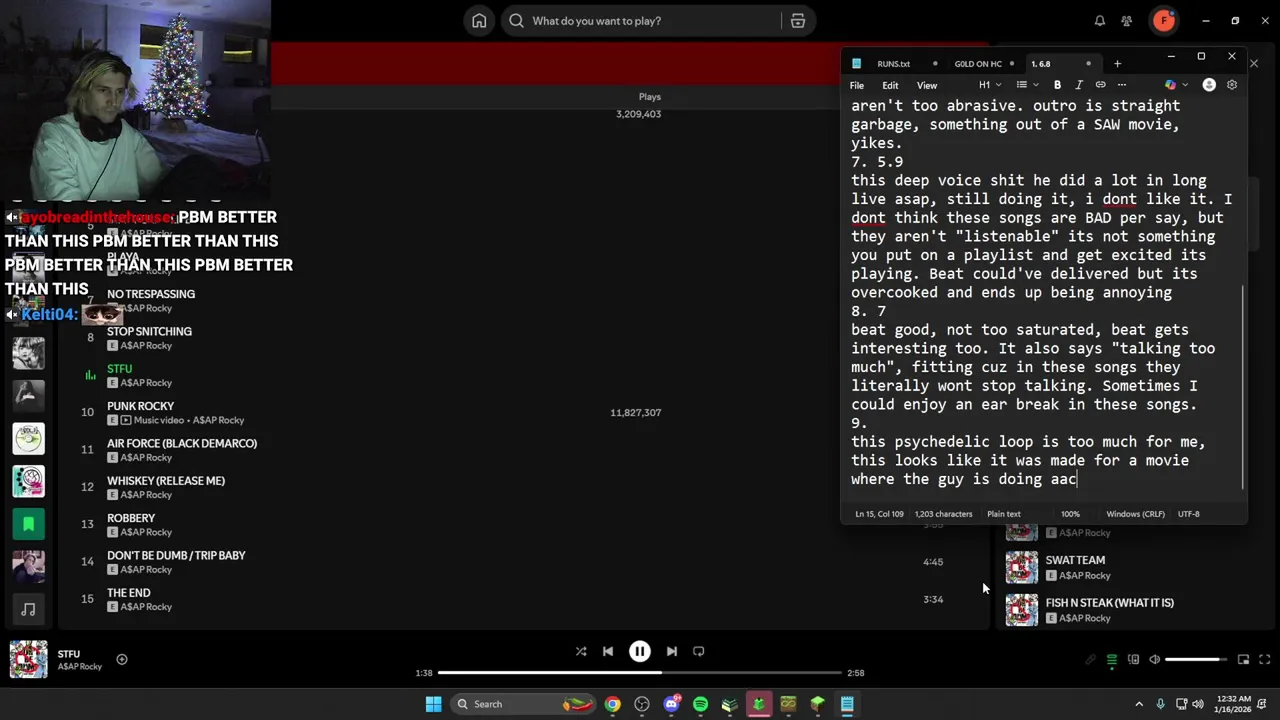Toggle italic formatting in Notepad
The height and width of the screenshot is (720, 1280).
[x=1079, y=85]
